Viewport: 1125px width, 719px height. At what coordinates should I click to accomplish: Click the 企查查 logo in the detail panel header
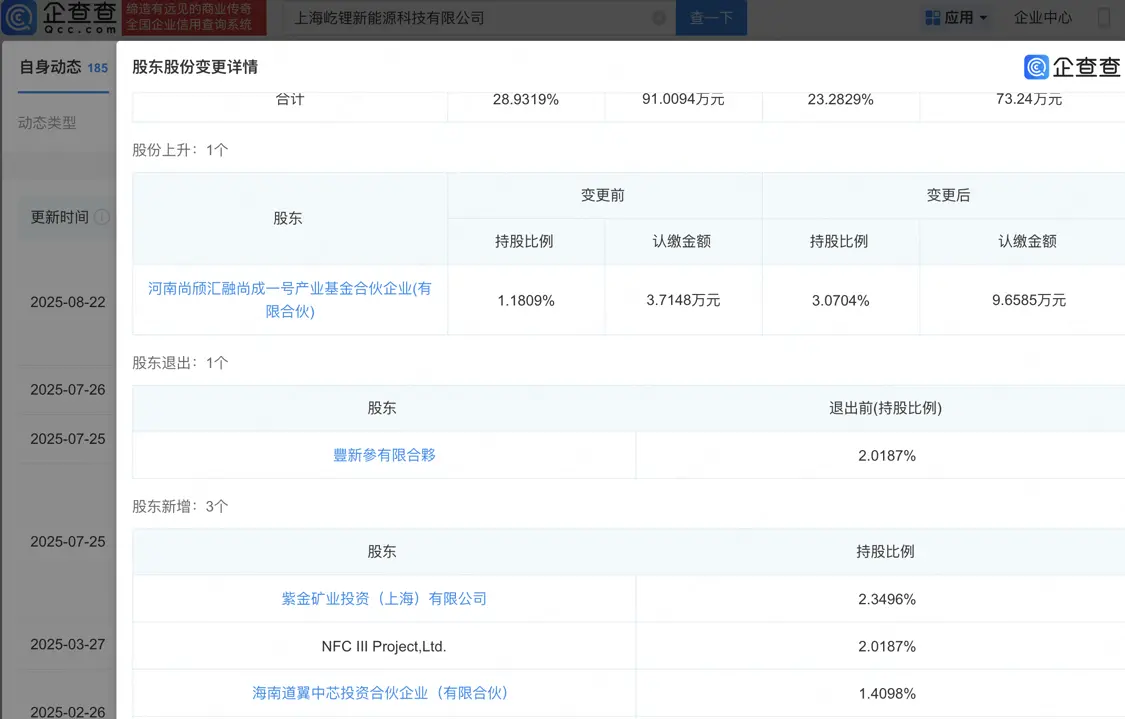(1072, 67)
